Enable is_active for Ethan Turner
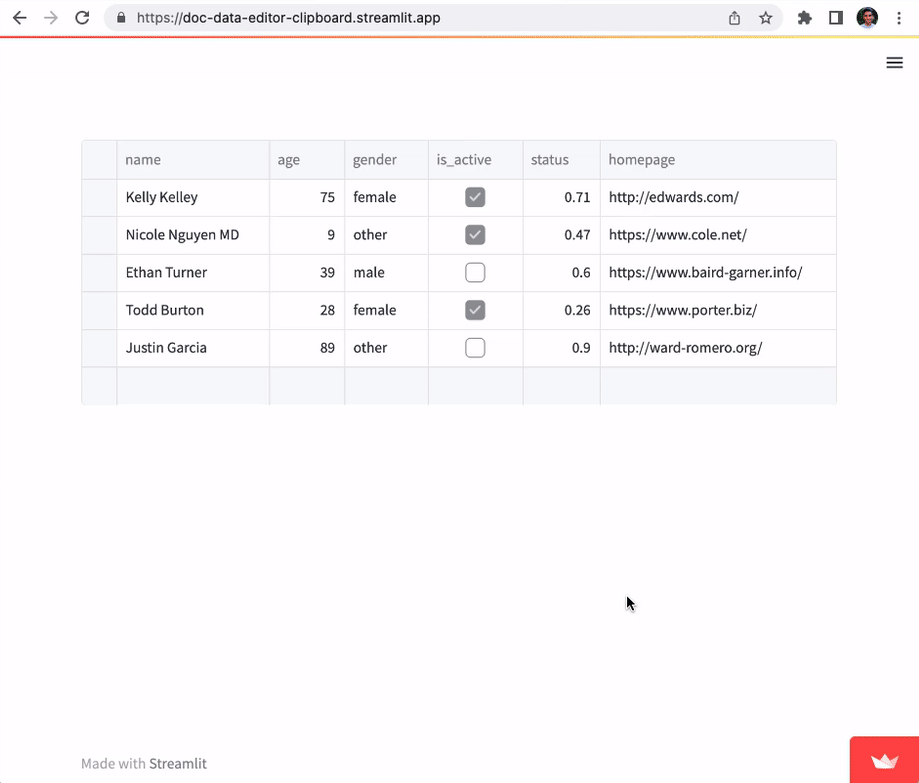 point(474,272)
